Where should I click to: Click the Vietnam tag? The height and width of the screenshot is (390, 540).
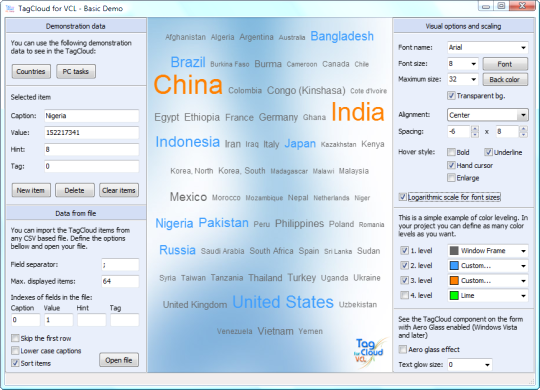tap(276, 331)
